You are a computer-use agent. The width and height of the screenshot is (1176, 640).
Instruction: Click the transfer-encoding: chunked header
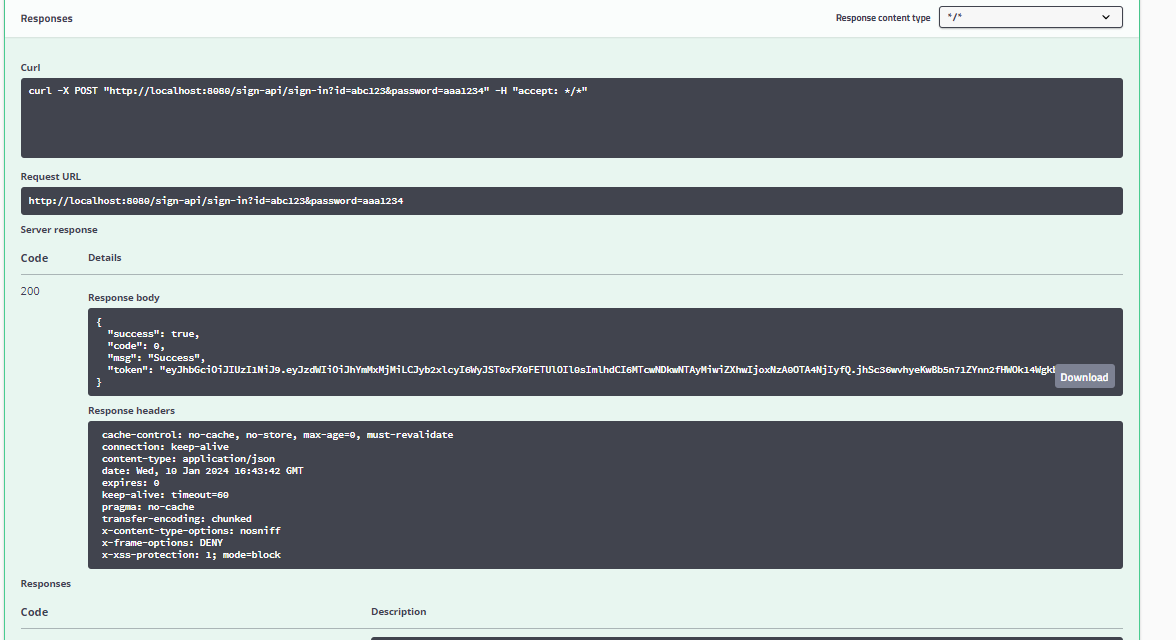click(177, 519)
